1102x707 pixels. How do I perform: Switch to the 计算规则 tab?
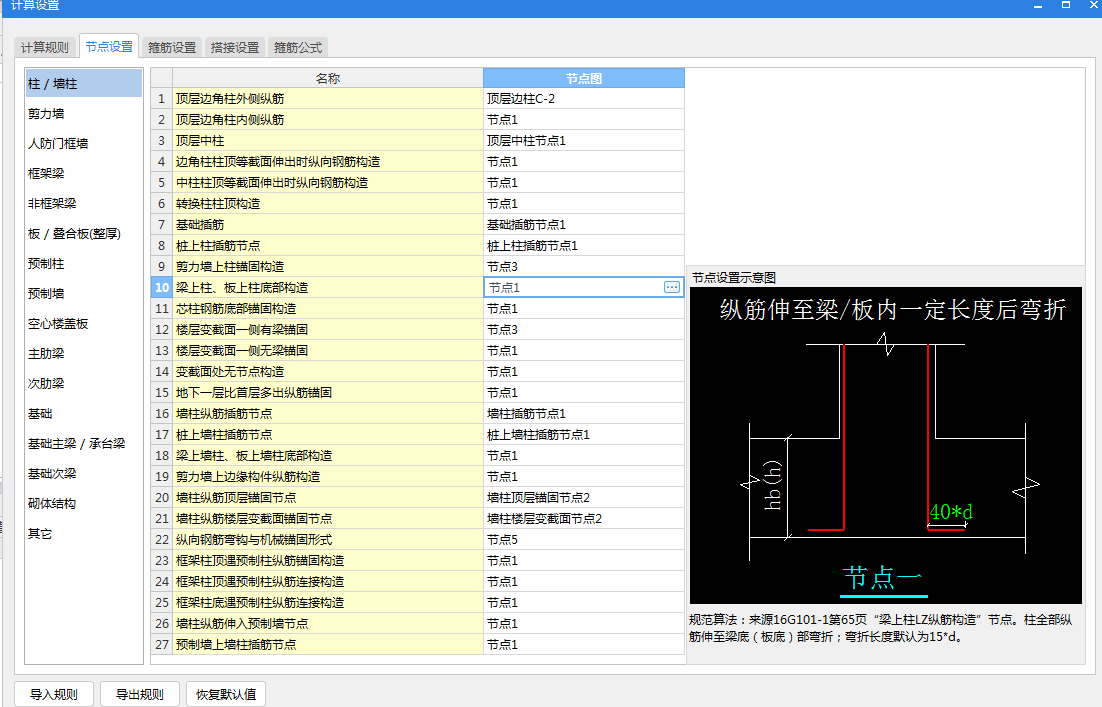[x=45, y=47]
